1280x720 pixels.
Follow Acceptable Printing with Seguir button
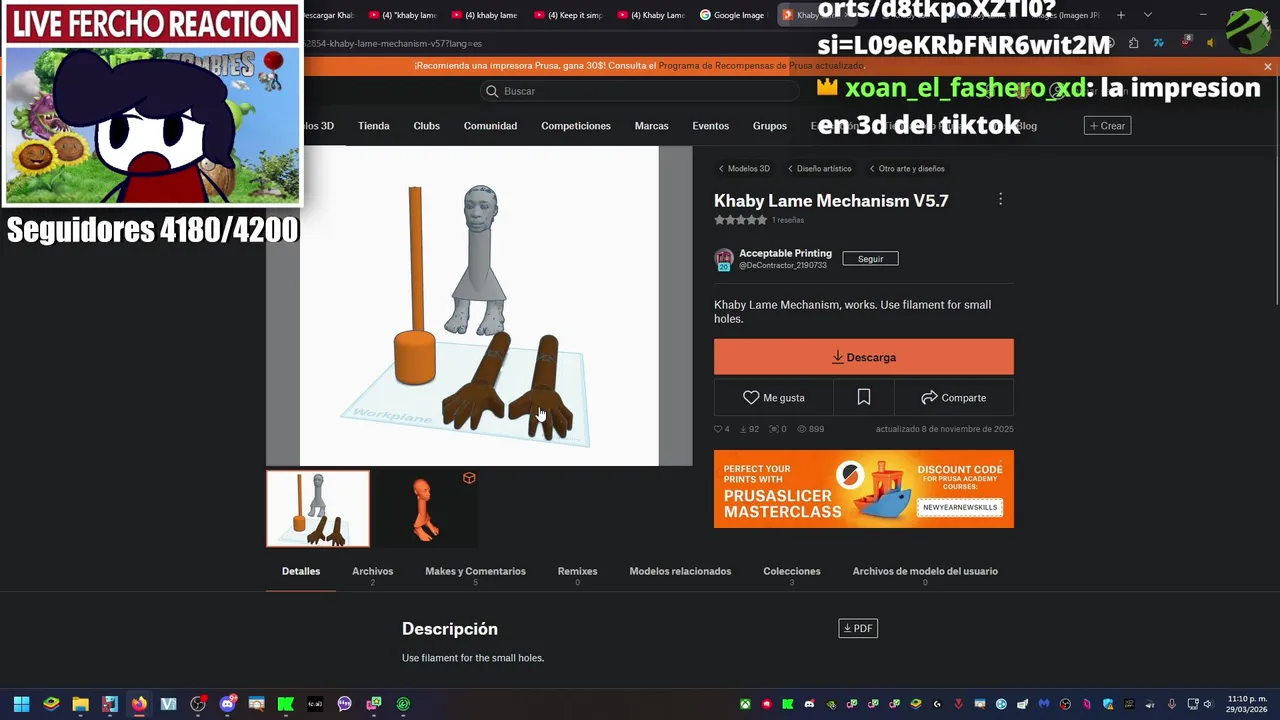pyautogui.click(x=870, y=259)
